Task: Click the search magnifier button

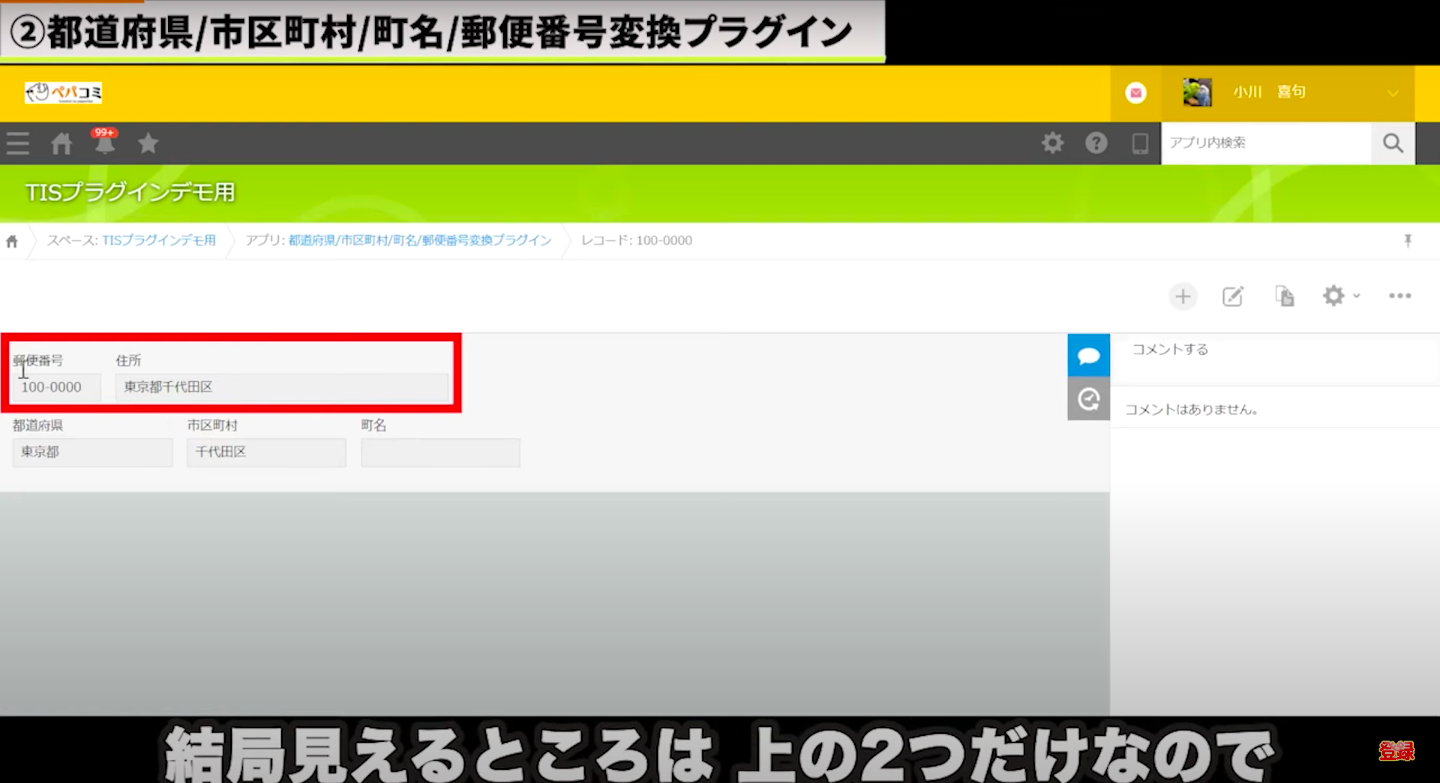Action: (x=1393, y=143)
